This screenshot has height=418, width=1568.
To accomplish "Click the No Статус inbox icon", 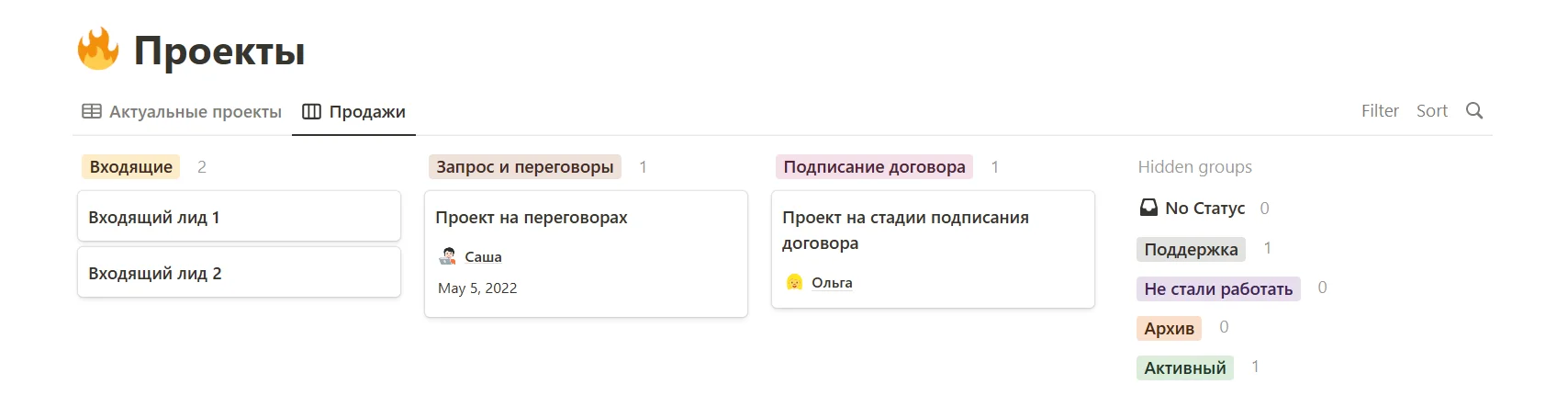I will [1148, 209].
